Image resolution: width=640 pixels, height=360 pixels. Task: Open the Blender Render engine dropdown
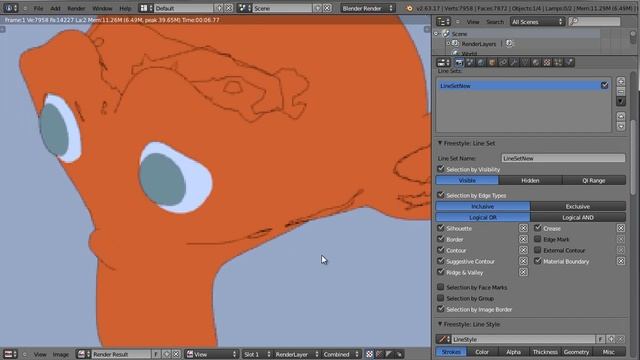click(x=368, y=8)
